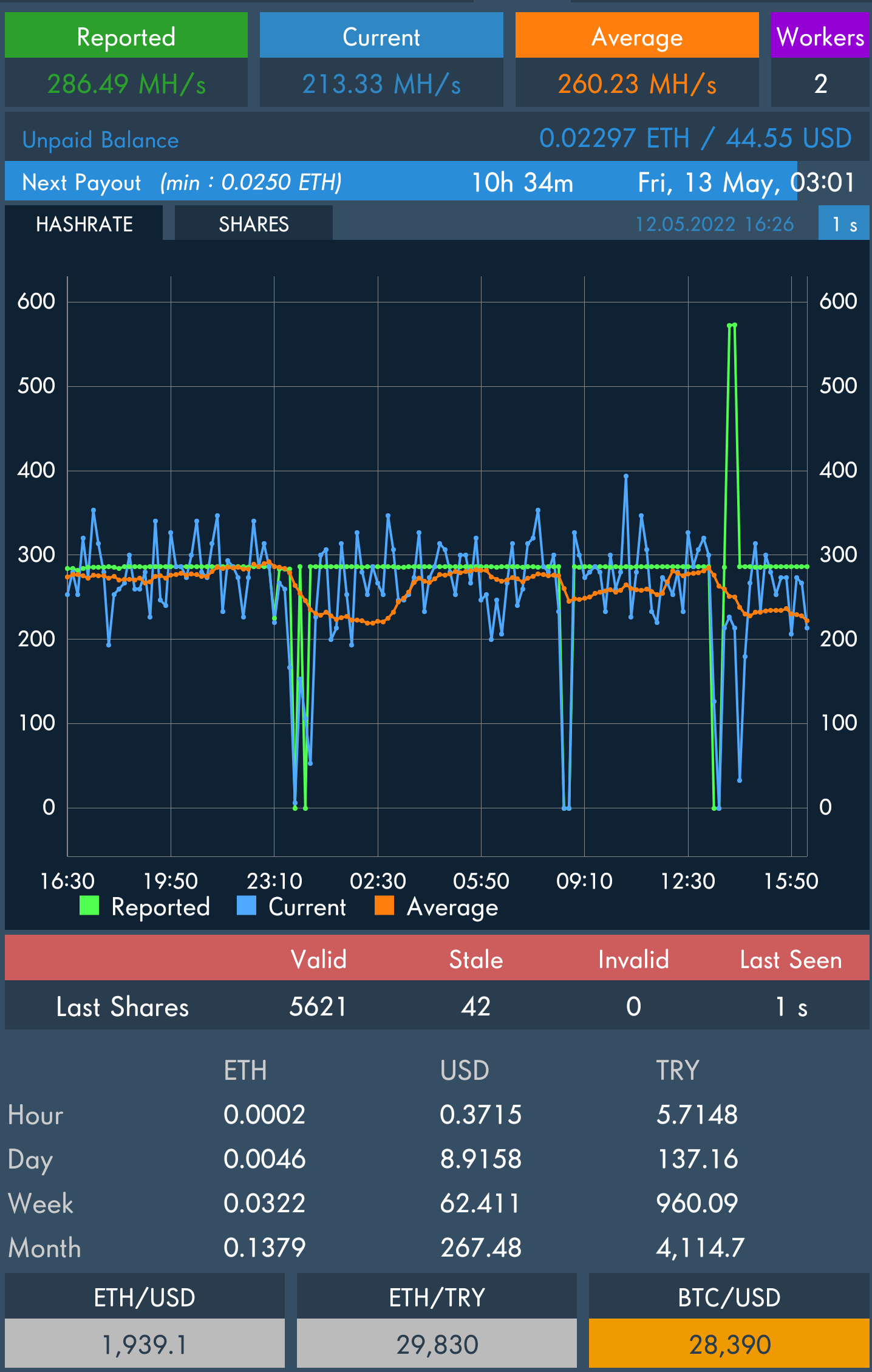Viewport: 872px width, 1372px height.
Task: Tap the Fri, 13 May, 03:01 payout date
Action: (746, 182)
